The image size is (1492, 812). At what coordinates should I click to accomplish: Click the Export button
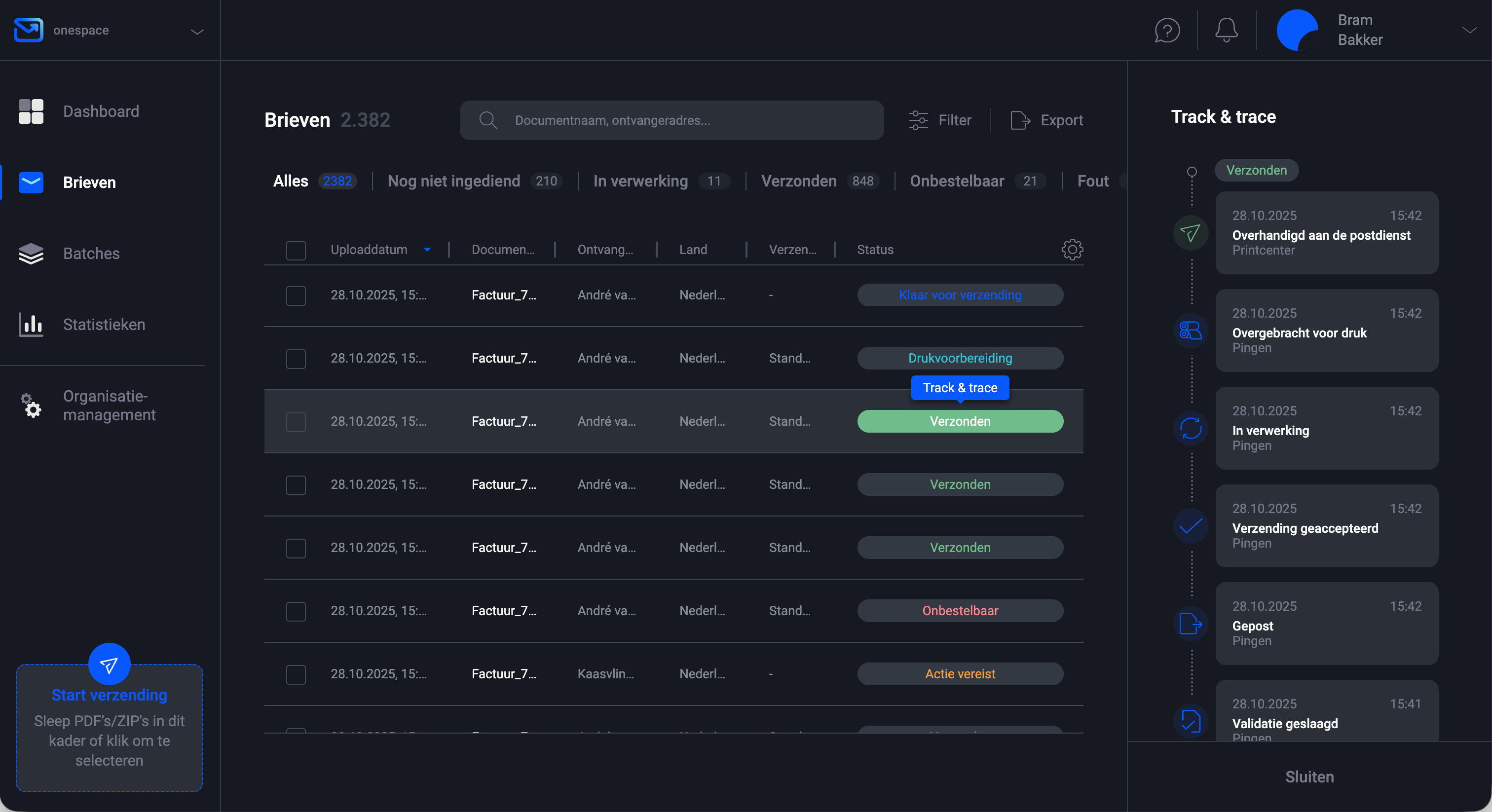[1046, 120]
